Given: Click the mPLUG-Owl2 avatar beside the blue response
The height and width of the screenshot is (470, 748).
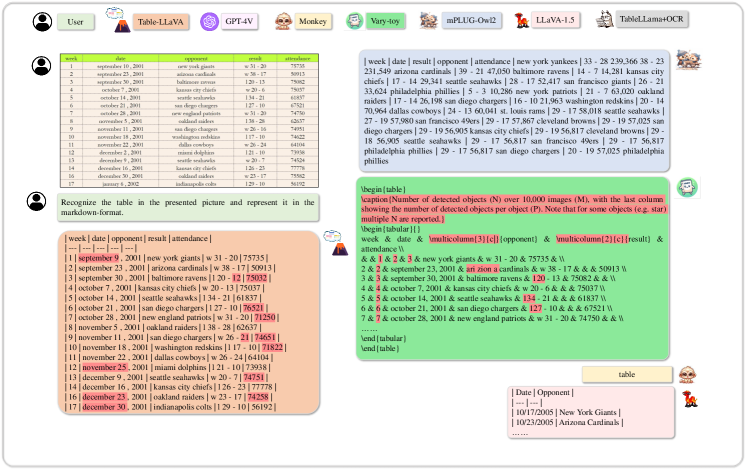Looking at the screenshot, I should tap(688, 60).
